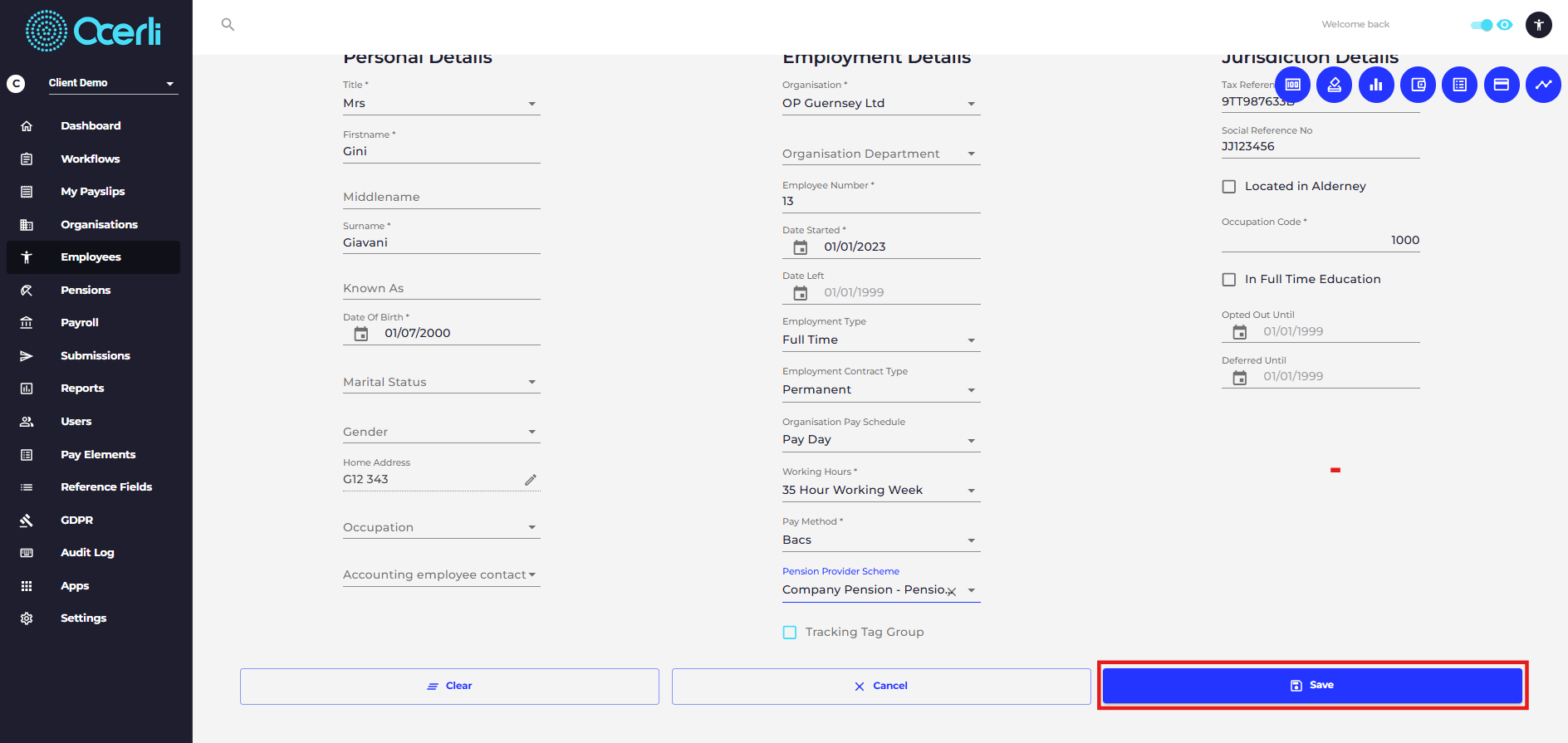Expand the Working Hours dropdown
The width and height of the screenshot is (1568, 743).
[880, 491]
